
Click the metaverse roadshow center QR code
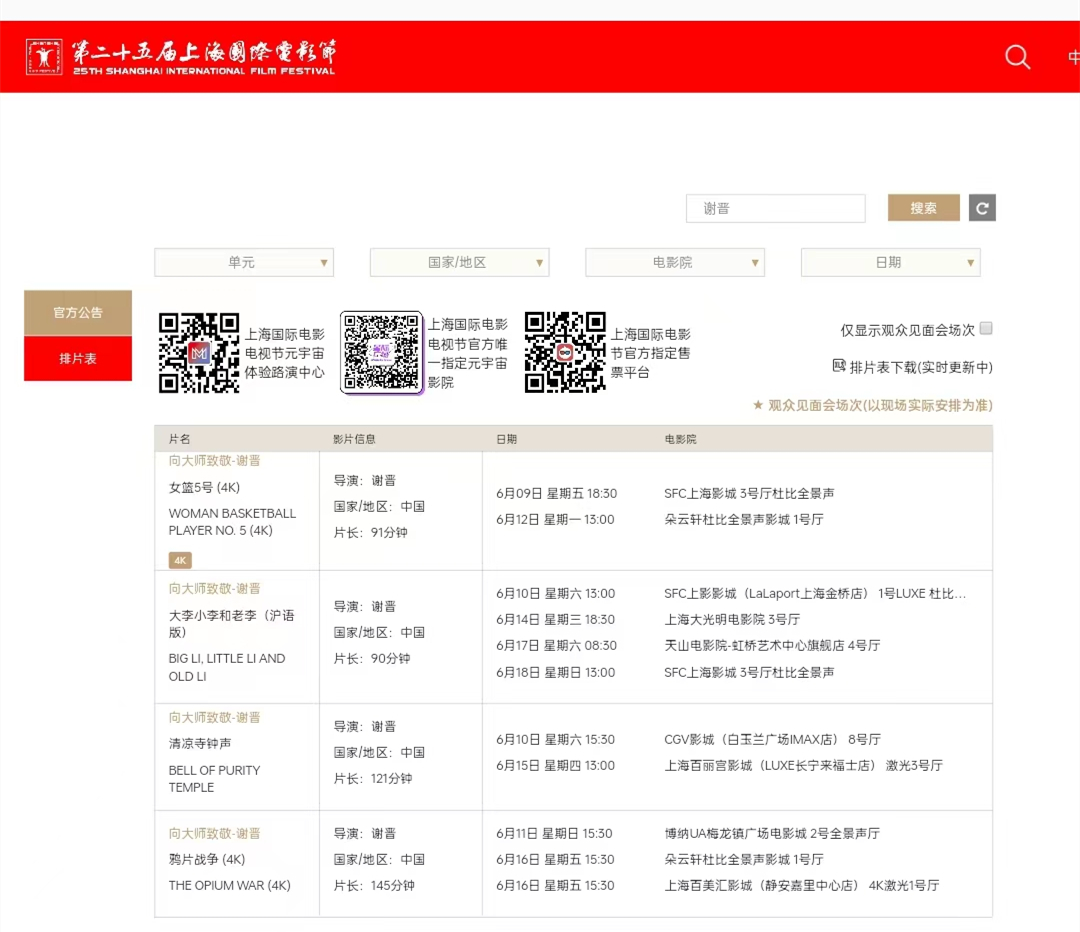199,353
